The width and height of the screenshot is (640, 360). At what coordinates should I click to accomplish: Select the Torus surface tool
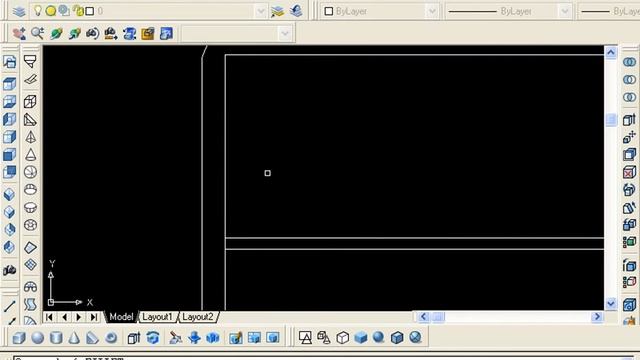(x=30, y=225)
